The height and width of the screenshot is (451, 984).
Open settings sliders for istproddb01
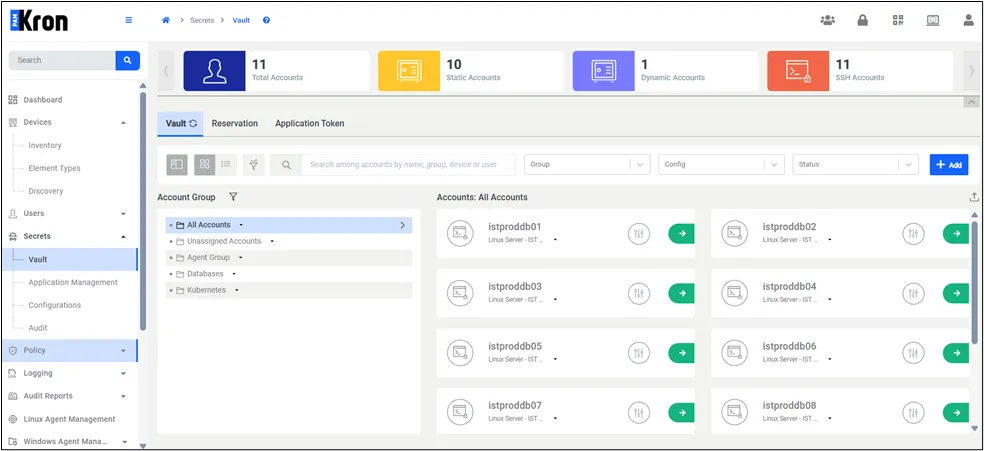(639, 233)
